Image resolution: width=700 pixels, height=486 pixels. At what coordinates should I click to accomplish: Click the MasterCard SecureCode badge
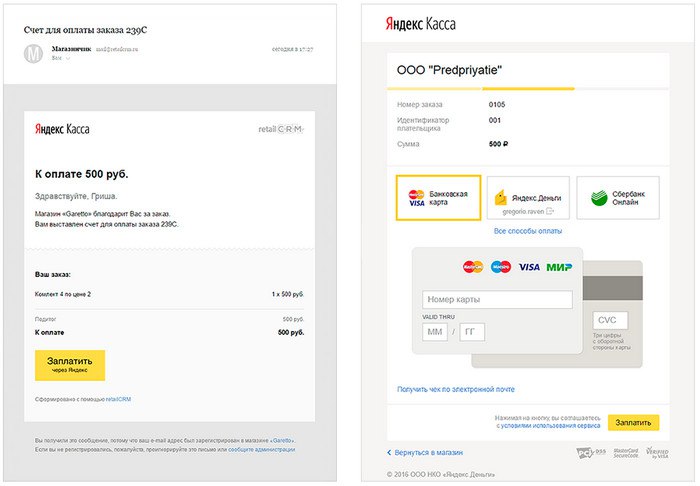(x=625, y=453)
